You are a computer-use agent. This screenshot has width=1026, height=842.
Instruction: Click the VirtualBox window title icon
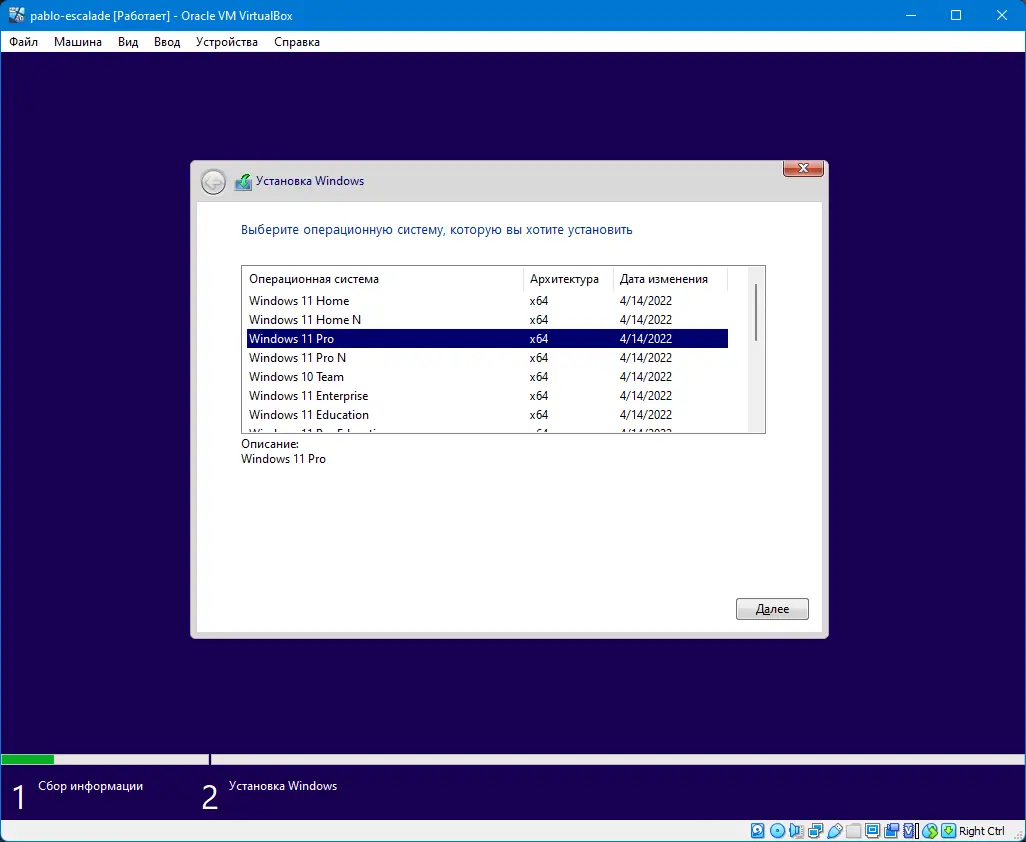(x=16, y=15)
